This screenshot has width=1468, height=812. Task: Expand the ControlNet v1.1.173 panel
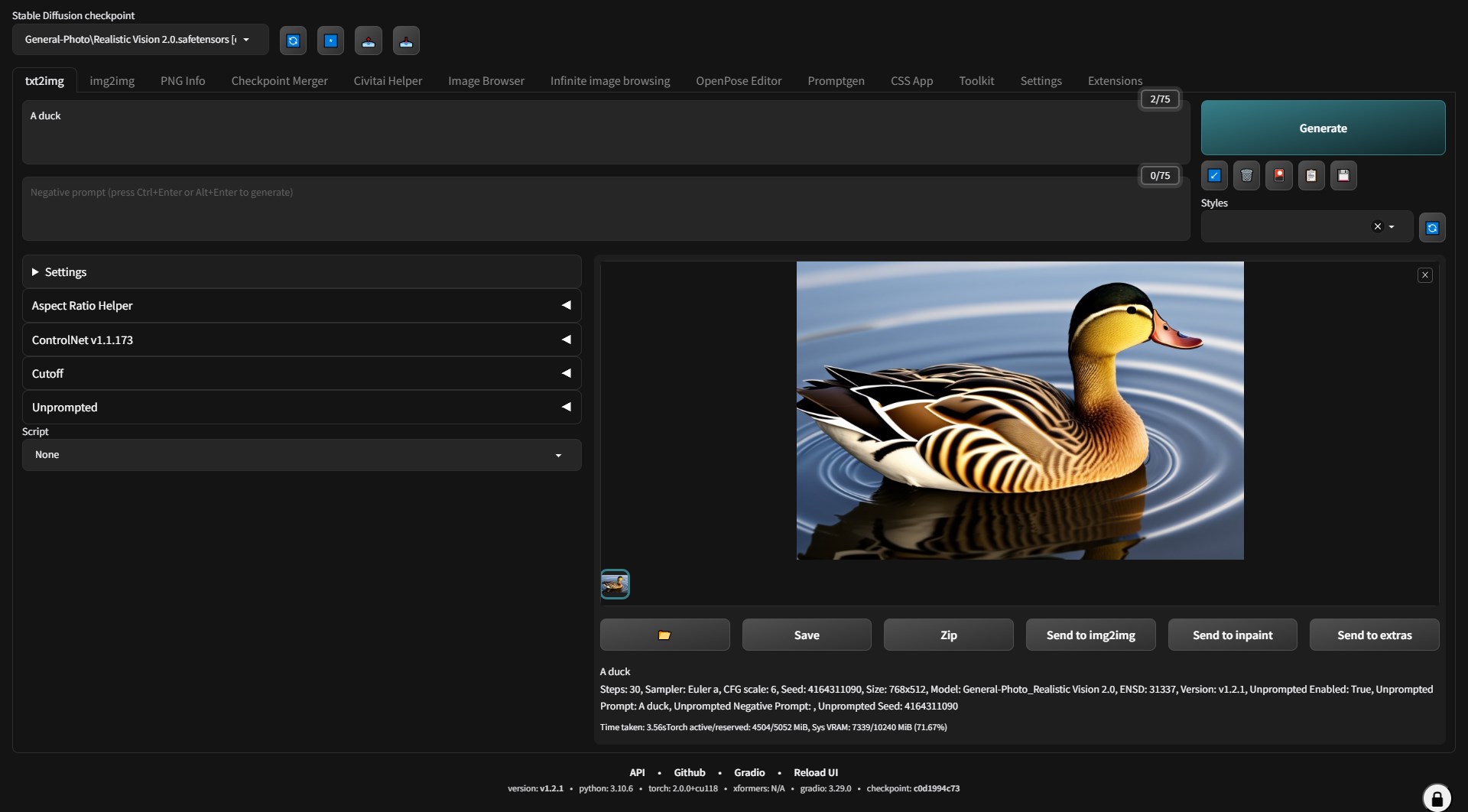coord(301,340)
